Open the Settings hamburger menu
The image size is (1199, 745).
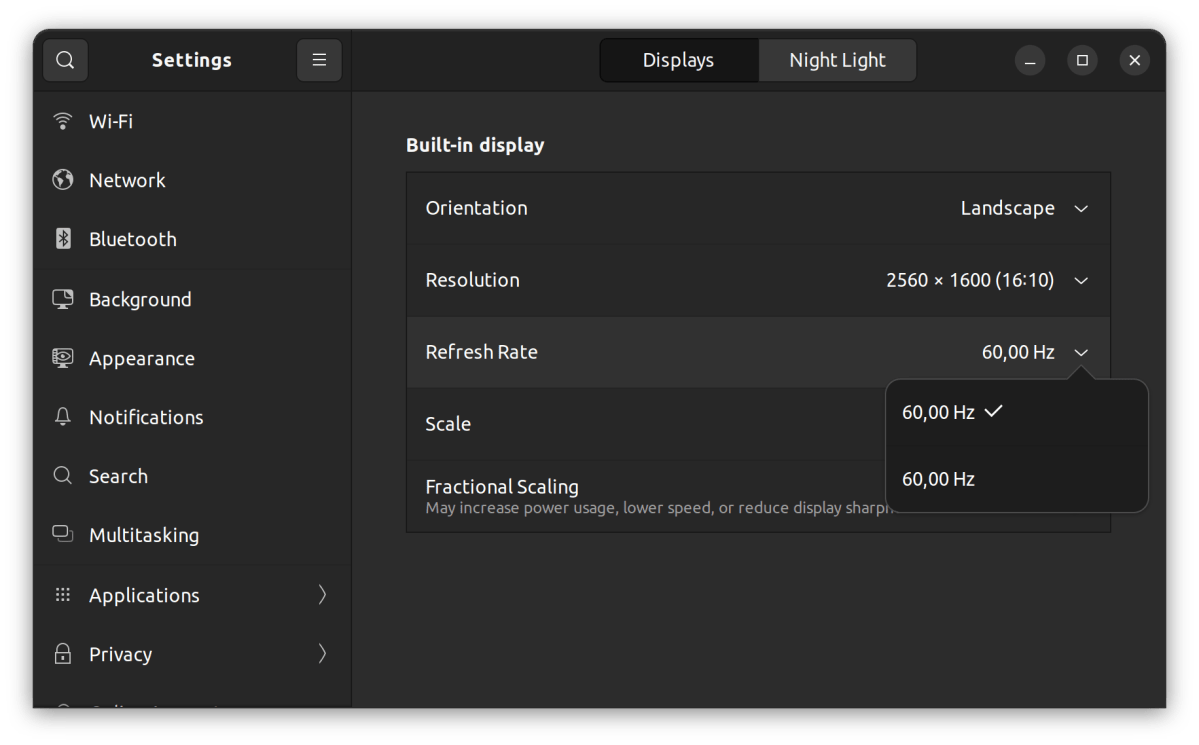319,60
